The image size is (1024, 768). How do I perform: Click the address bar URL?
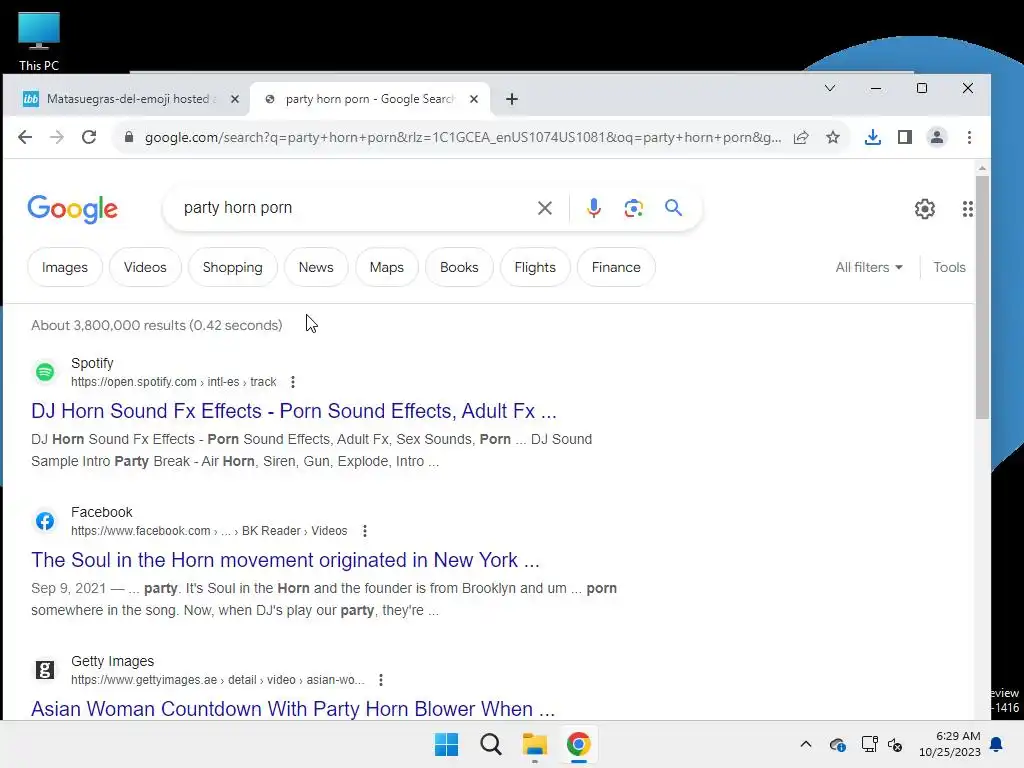pyautogui.click(x=462, y=137)
